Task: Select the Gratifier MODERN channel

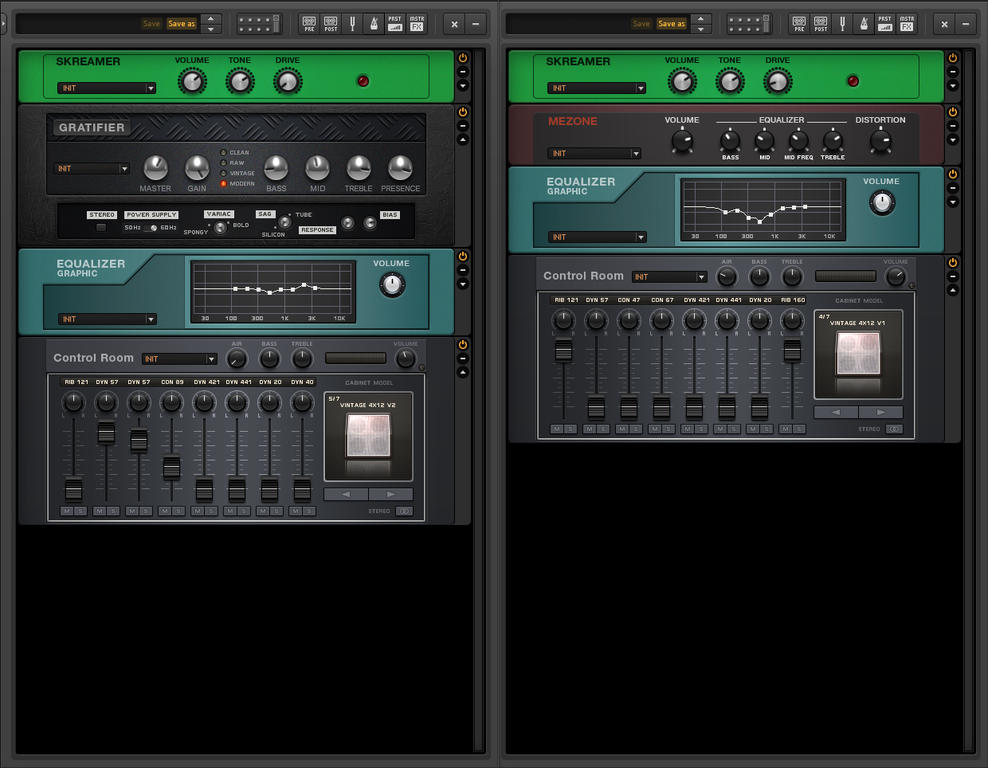Action: tap(223, 184)
